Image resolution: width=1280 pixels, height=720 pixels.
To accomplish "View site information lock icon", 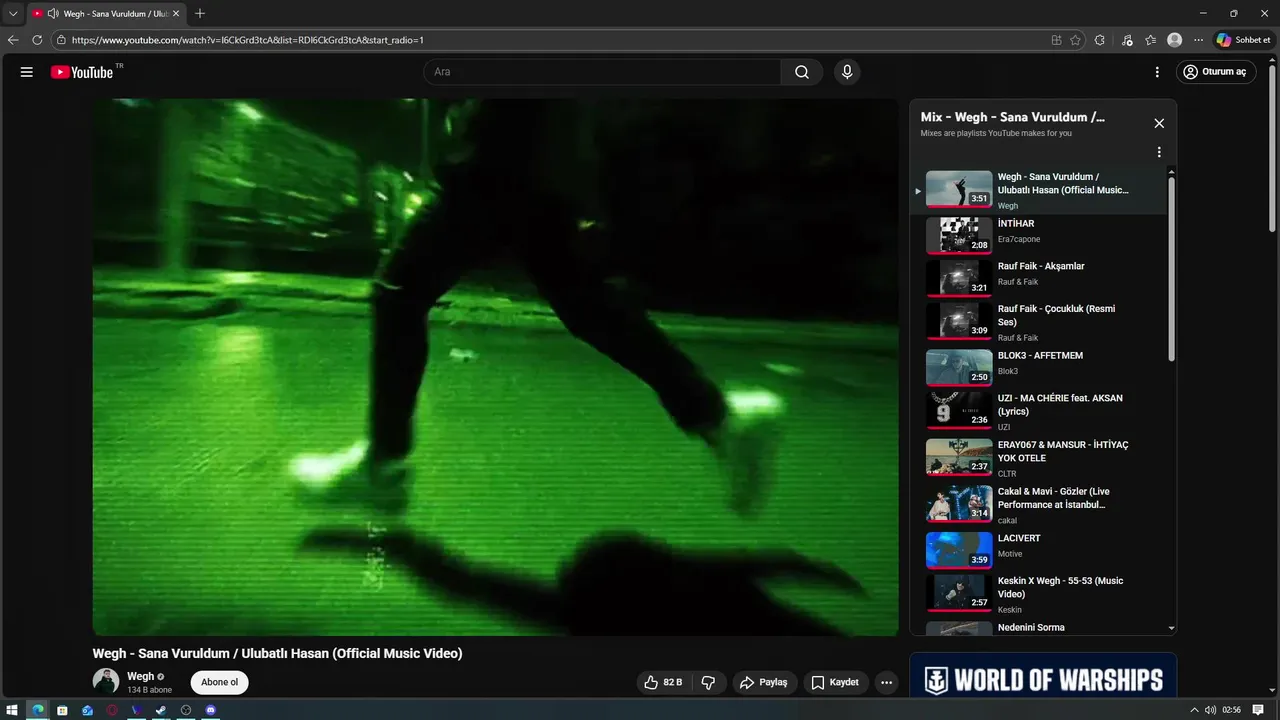I will [x=61, y=40].
